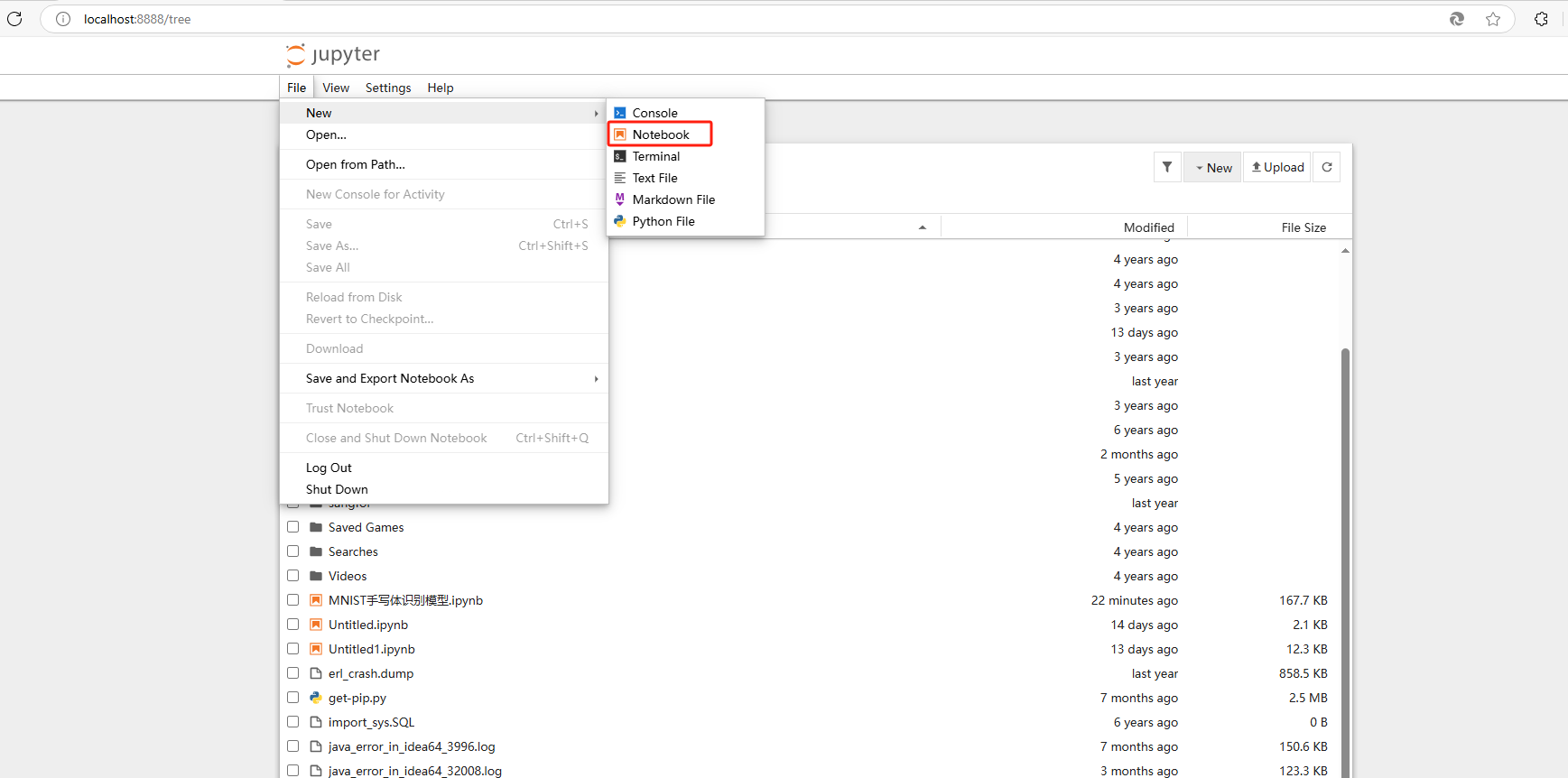The width and height of the screenshot is (1568, 778).
Task: Click the Untitled.ipynb notebook icon
Action: pyautogui.click(x=316, y=625)
